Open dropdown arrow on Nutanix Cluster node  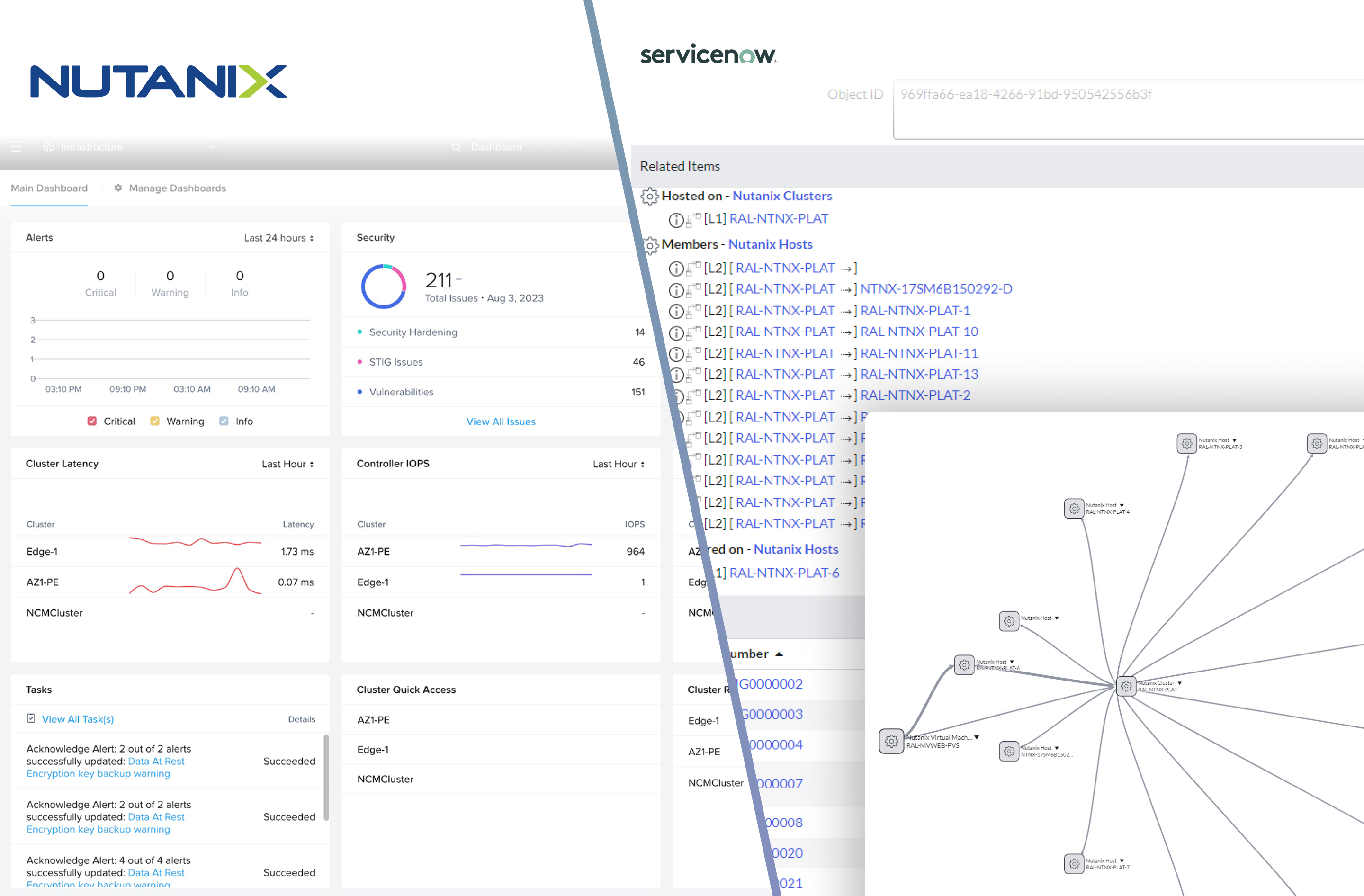[1179, 683]
